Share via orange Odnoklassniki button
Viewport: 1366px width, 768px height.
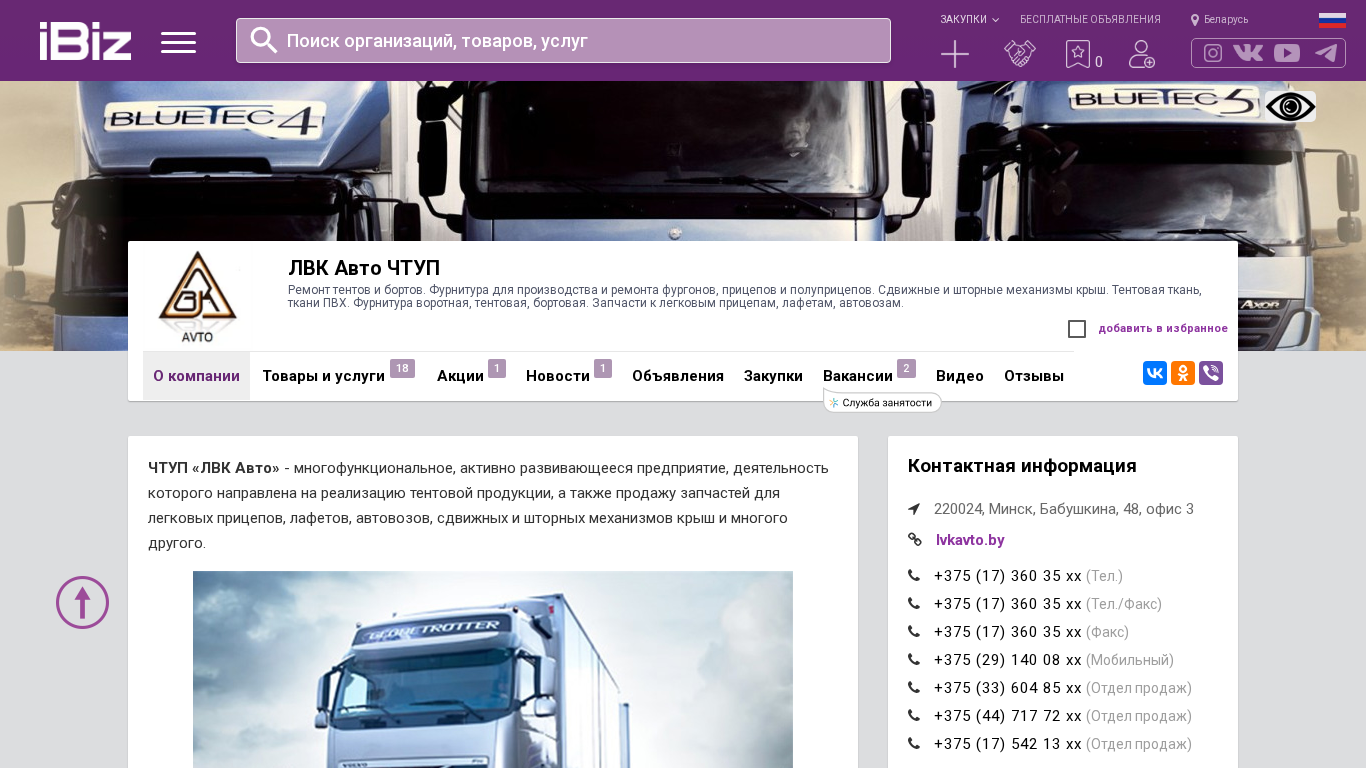point(1183,373)
